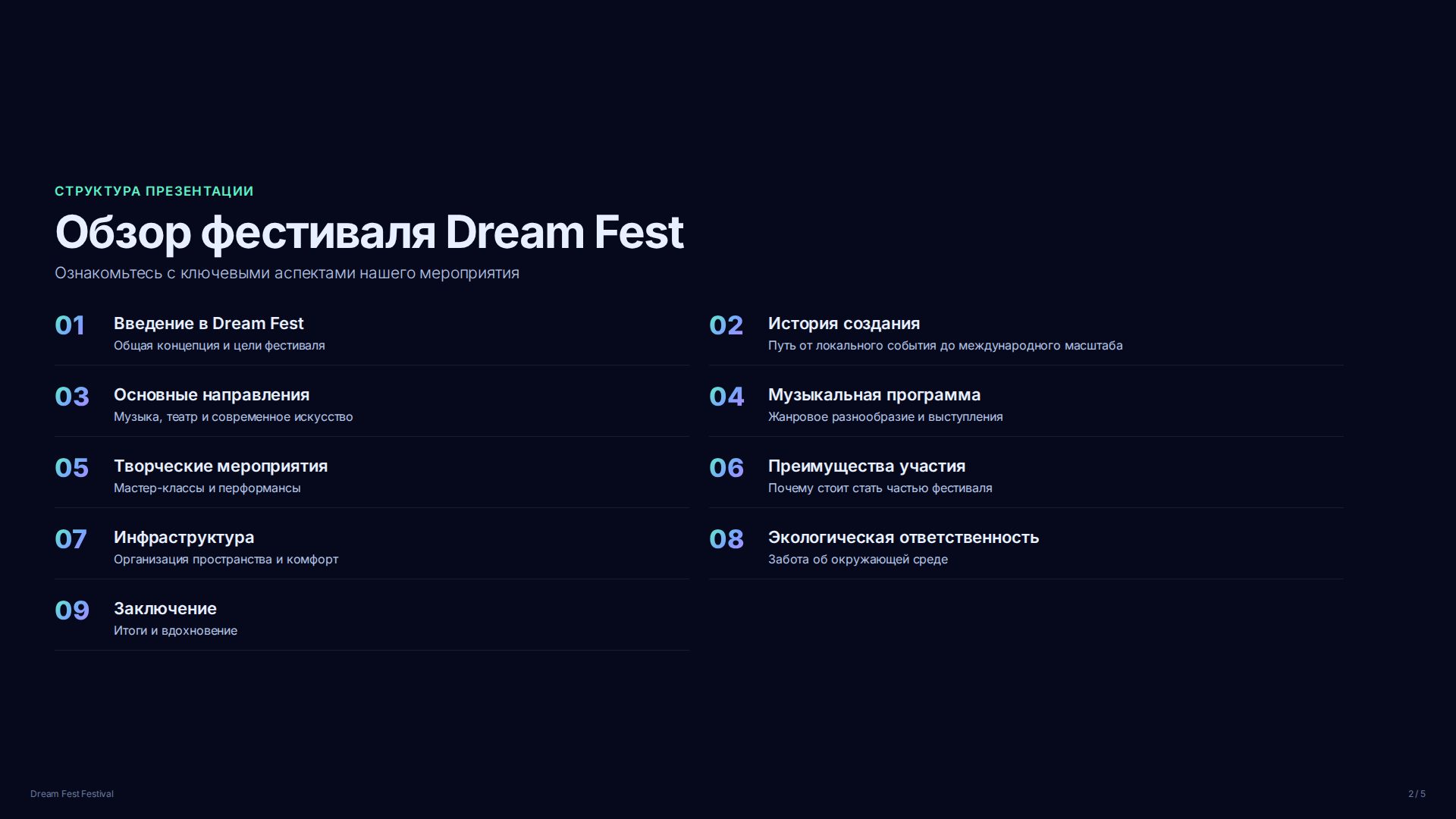1456x819 pixels.
Task: Open agenda item Введение в Dream Fest
Action: 372,334
